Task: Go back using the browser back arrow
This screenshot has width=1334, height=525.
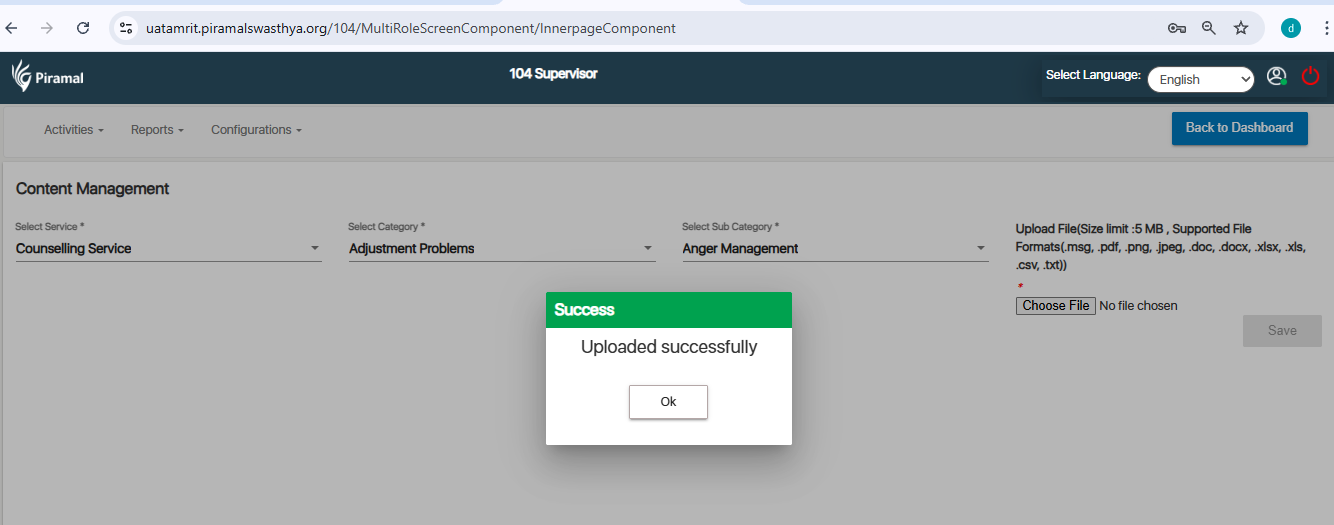Action: (x=12, y=28)
